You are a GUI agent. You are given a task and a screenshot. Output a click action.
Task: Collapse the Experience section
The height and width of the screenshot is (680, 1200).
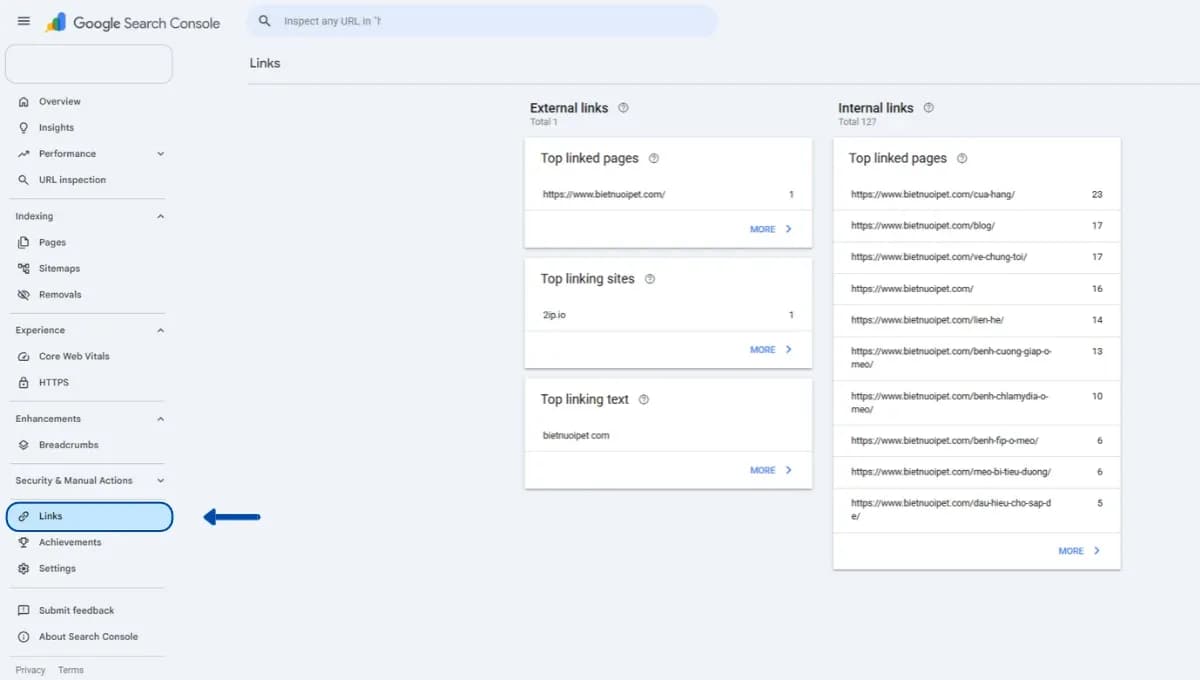[x=161, y=330]
